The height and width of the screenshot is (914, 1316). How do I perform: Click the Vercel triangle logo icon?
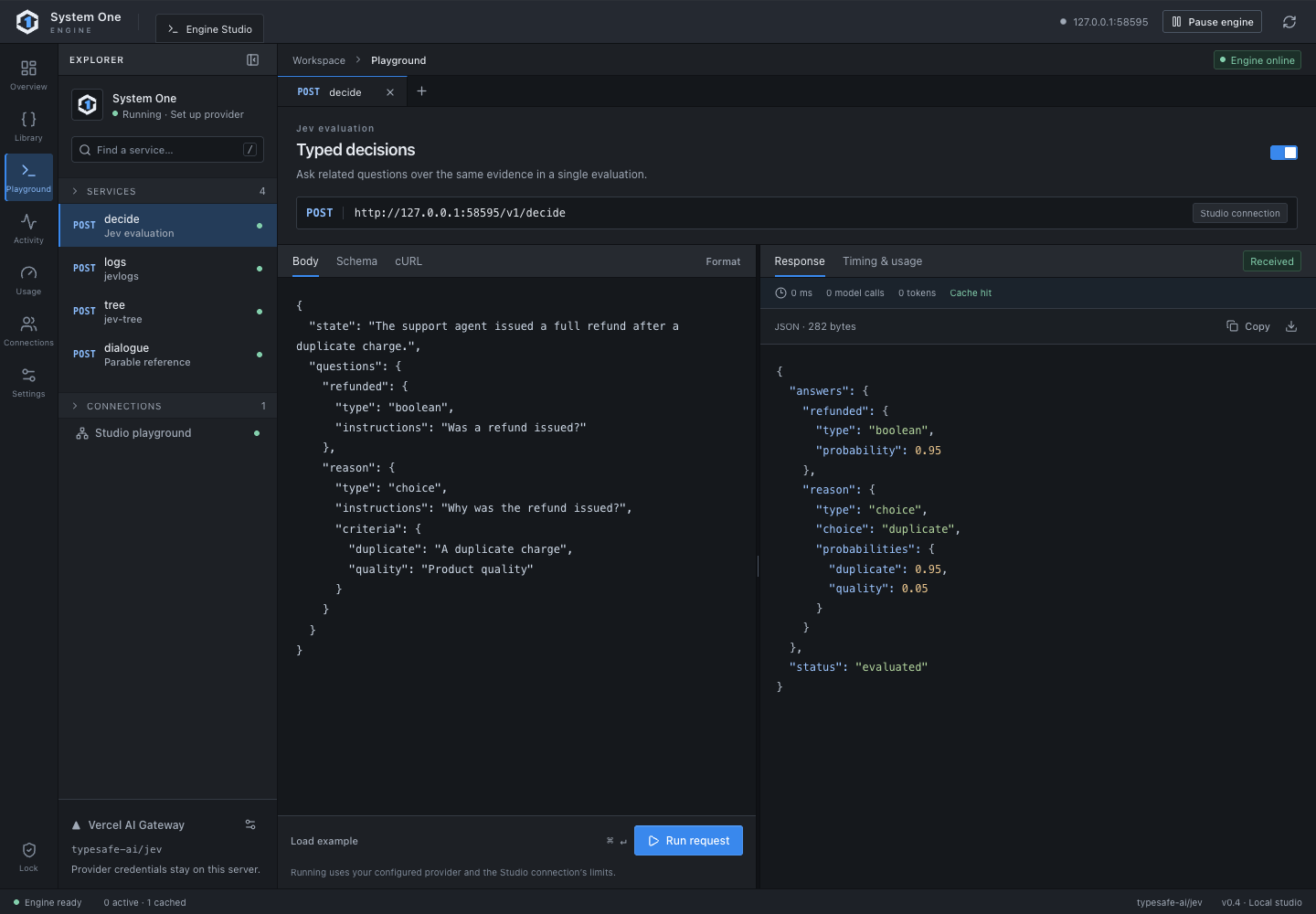(76, 825)
